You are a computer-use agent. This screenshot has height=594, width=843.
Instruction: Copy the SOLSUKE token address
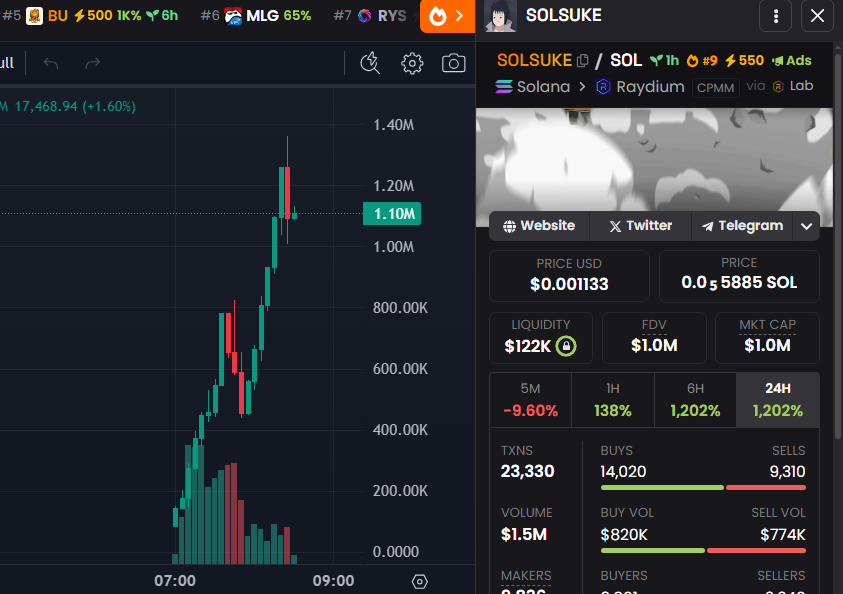[x=582, y=61]
